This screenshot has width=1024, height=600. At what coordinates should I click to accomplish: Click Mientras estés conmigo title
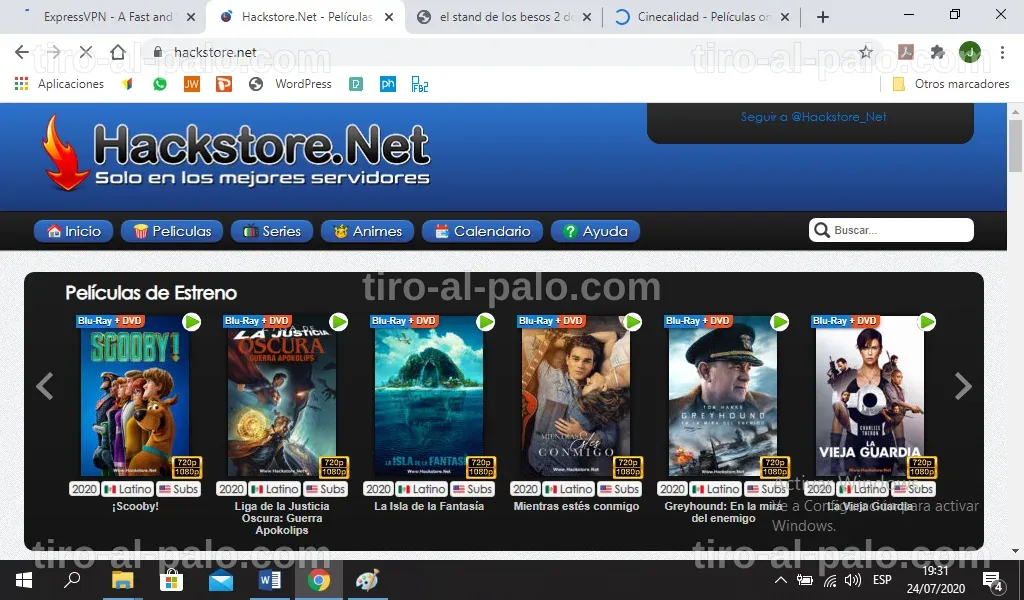click(x=576, y=506)
